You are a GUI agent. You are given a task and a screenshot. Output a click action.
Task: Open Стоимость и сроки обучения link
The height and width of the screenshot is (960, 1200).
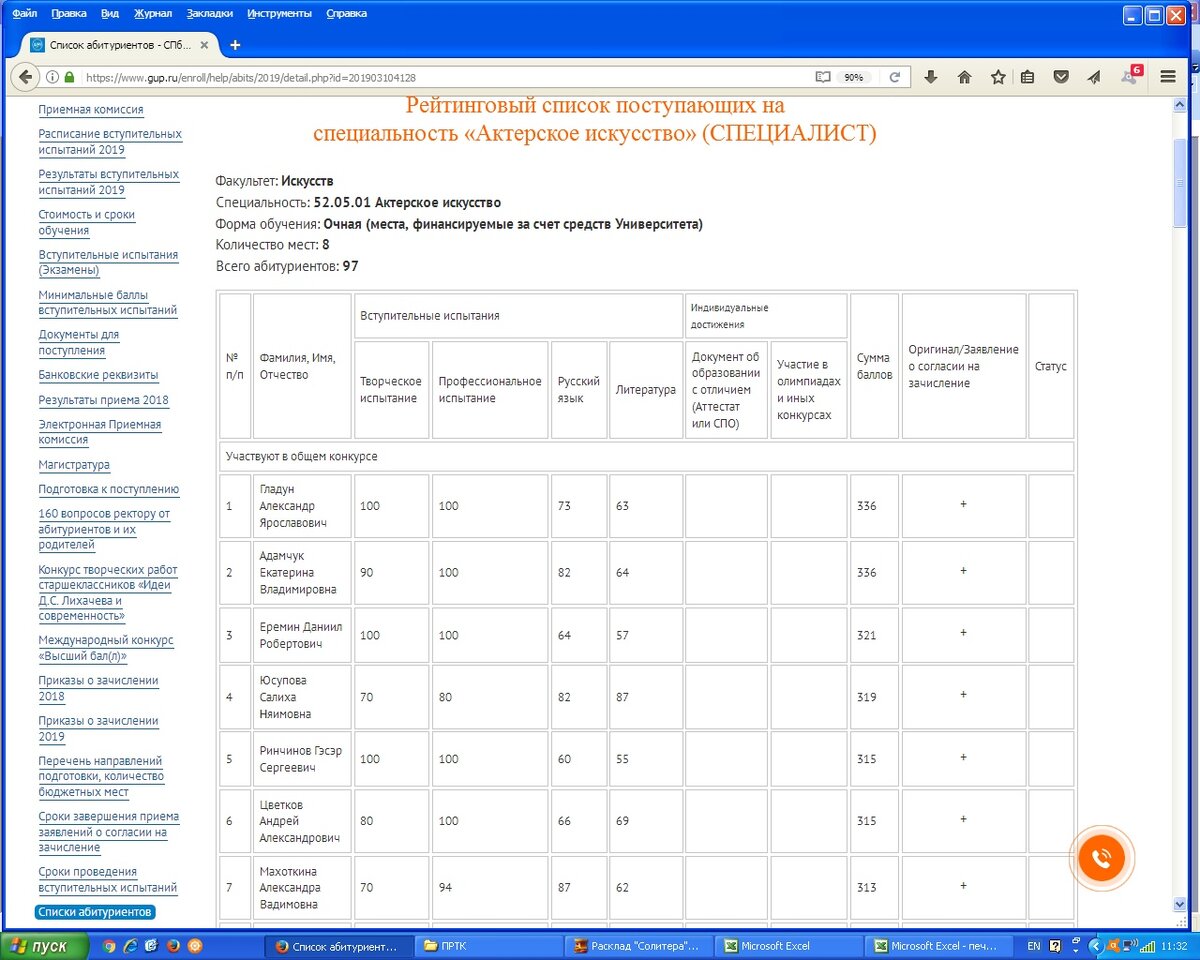click(x=87, y=222)
